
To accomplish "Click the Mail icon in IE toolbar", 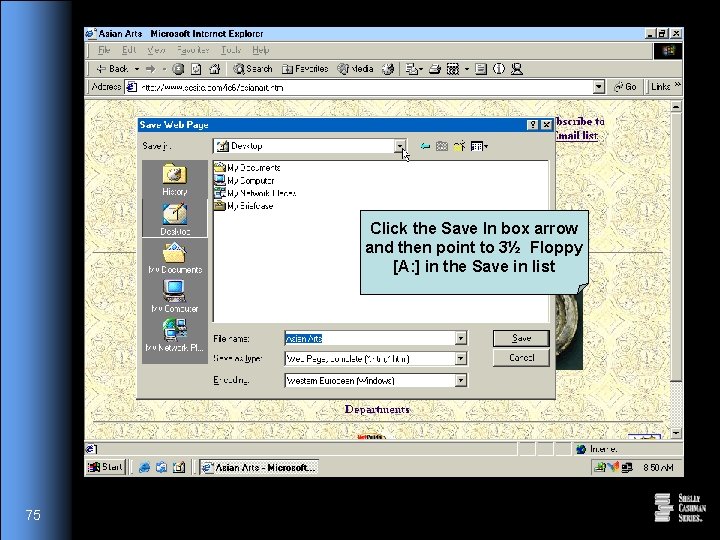I will click(x=412, y=69).
